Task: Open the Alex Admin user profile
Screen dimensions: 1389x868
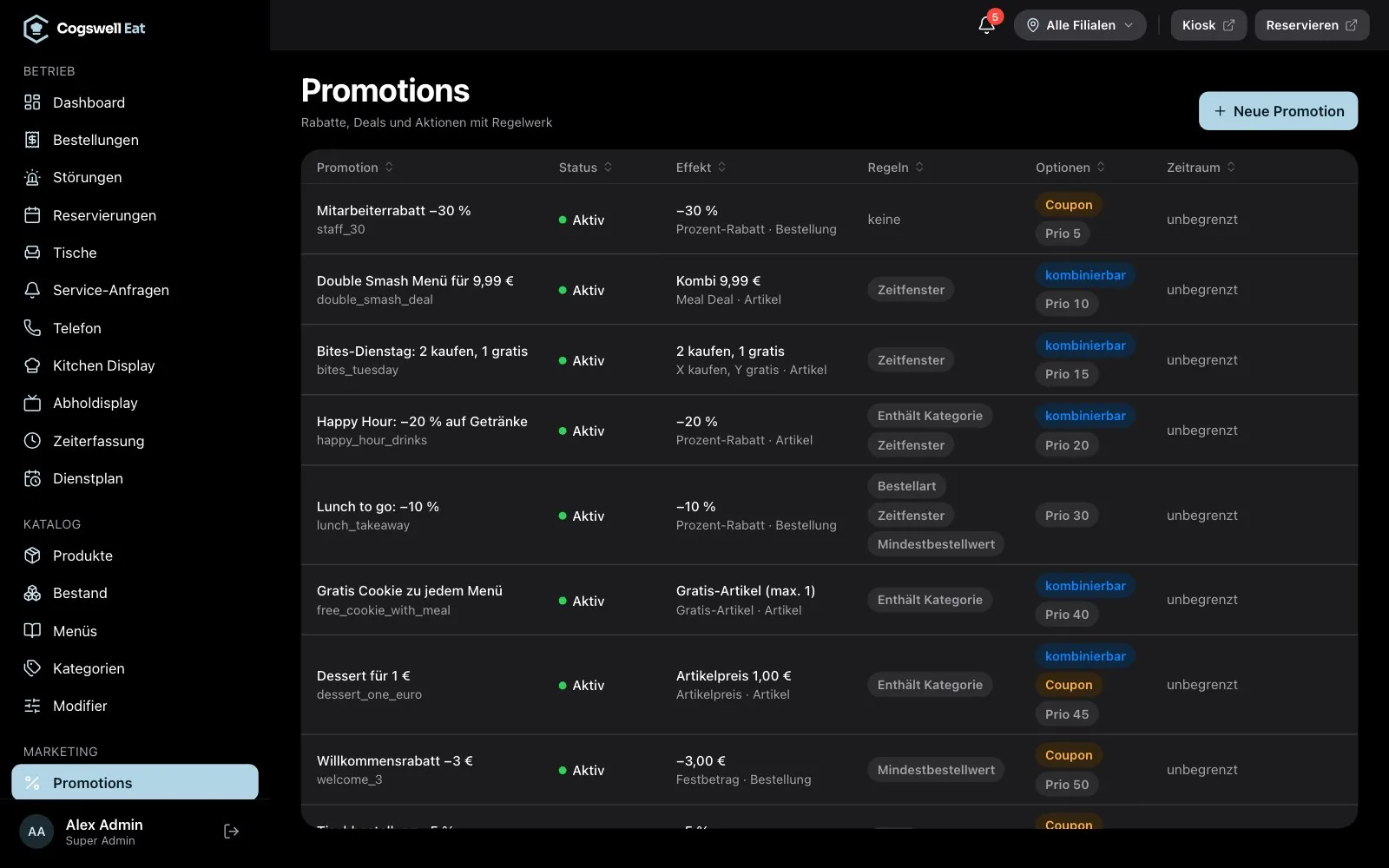Action: pyautogui.click(x=104, y=832)
